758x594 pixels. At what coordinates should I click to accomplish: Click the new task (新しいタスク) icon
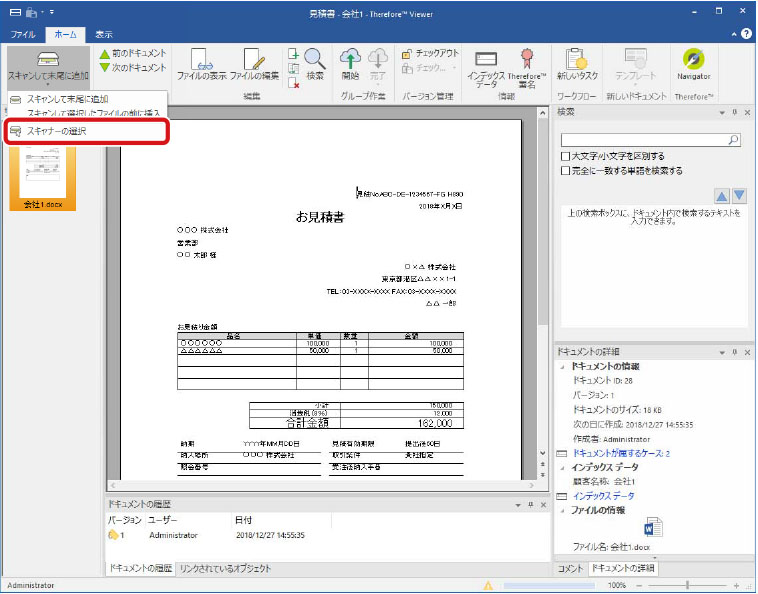point(576,63)
